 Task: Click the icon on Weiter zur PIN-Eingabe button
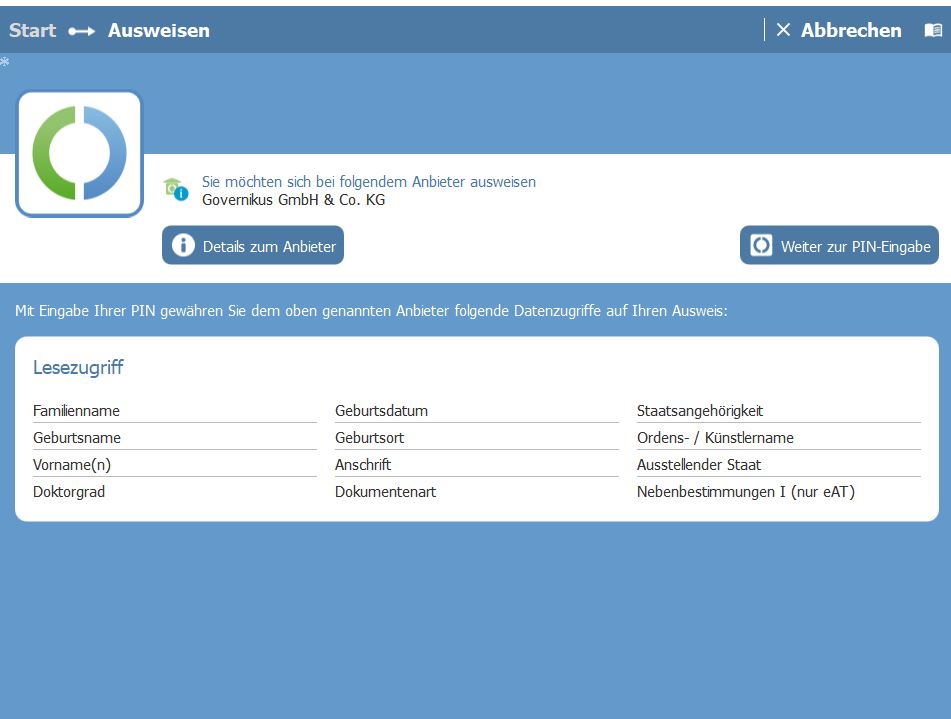(x=762, y=246)
